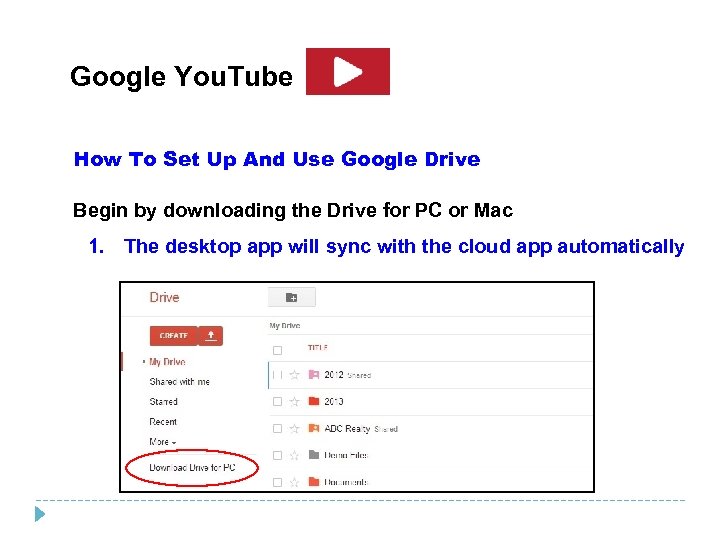720x540 pixels.
Task: Expand the More dropdown
Action: [x=163, y=442]
